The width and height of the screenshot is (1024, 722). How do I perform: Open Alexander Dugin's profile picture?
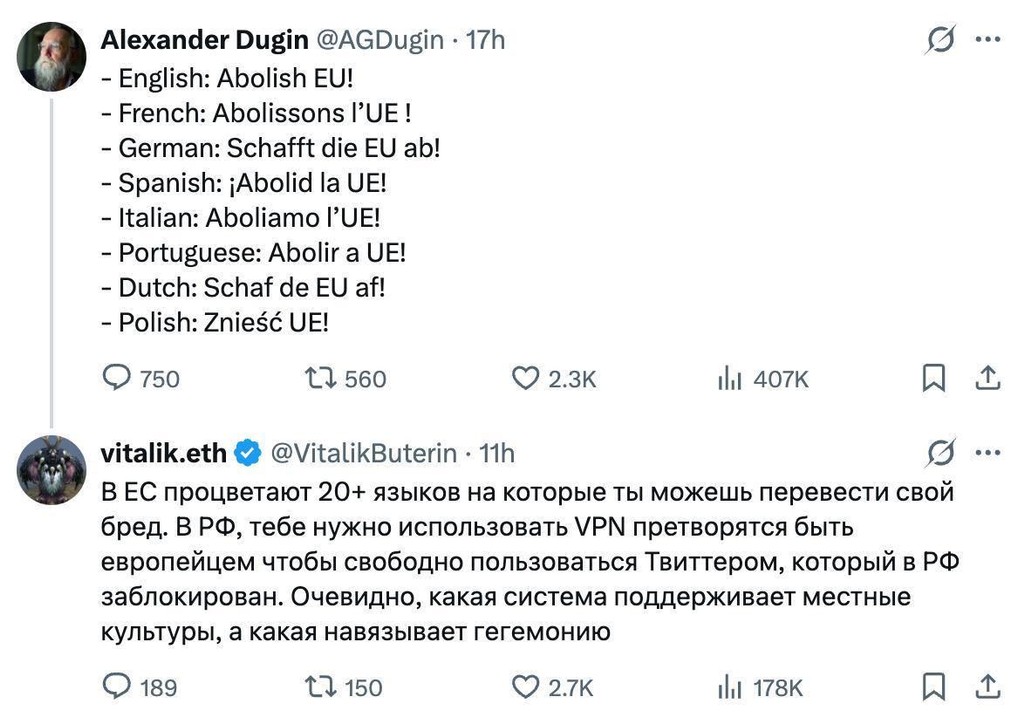(52, 57)
